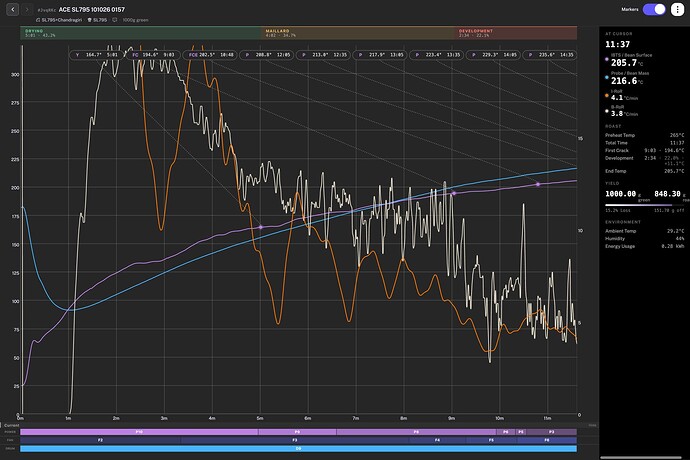Select the Development phase bar
The image size is (690, 460).
516,33
